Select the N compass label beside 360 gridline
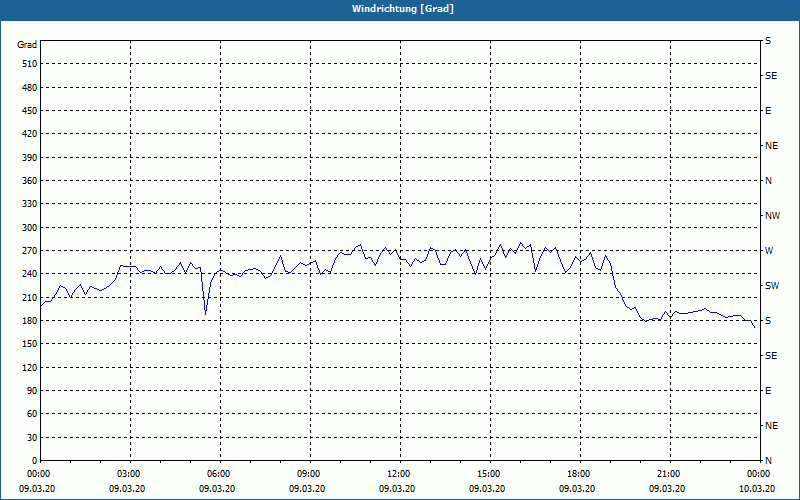 pyautogui.click(x=768, y=181)
